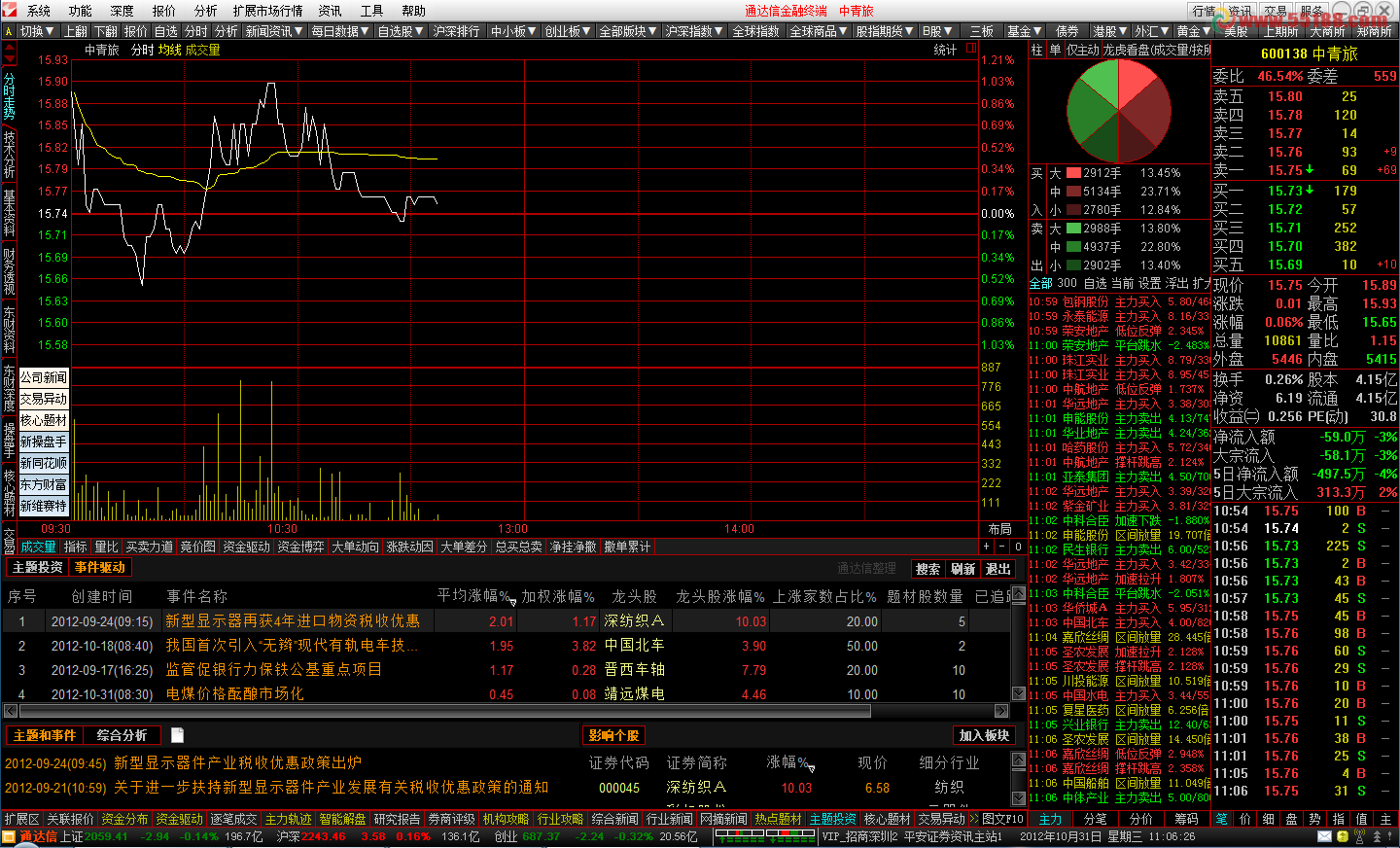The height and width of the screenshot is (848, 1400).
Task: Click the 柱 bar-chart mode button
Action: pyautogui.click(x=1036, y=50)
